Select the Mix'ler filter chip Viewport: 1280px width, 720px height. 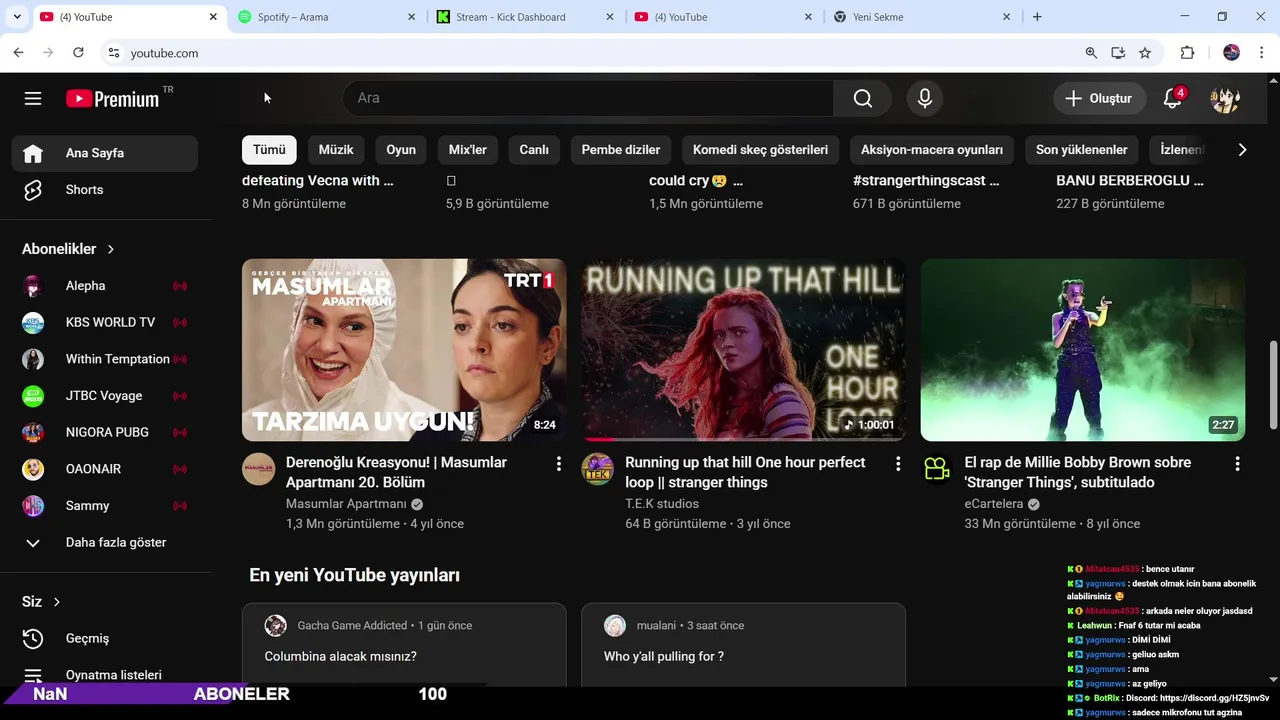click(x=467, y=150)
